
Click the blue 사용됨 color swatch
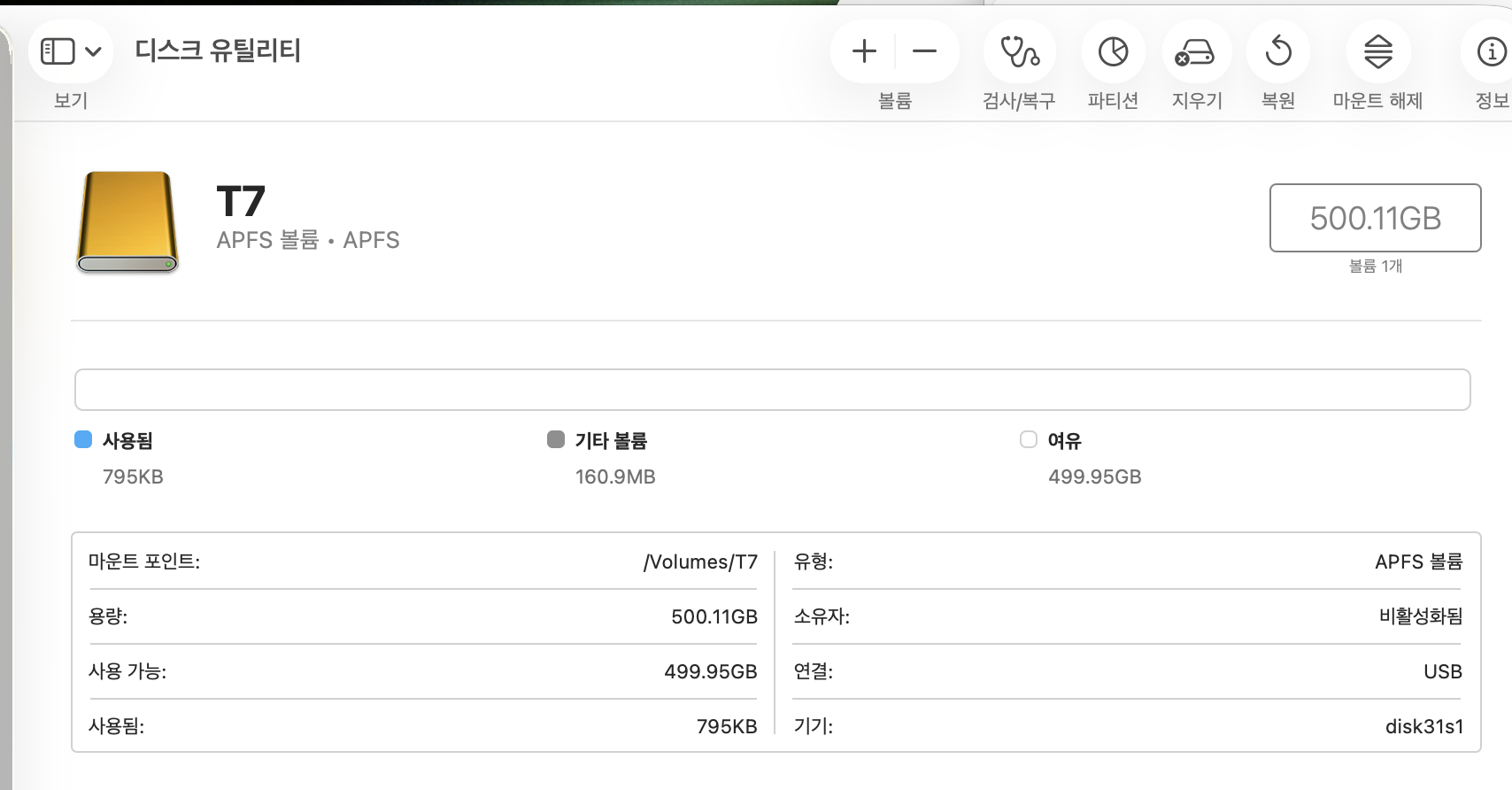coord(83,439)
